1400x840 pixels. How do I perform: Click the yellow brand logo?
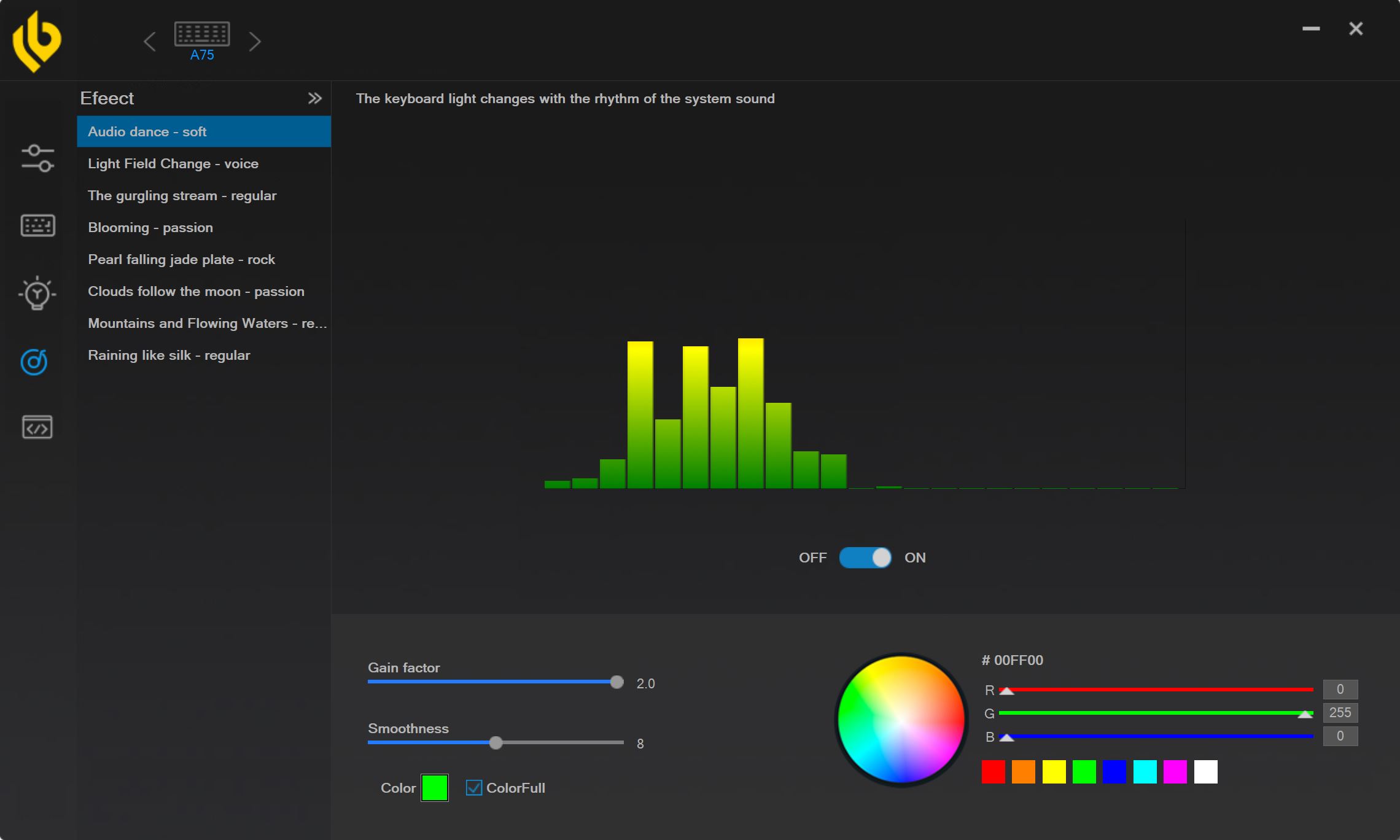pos(37,41)
